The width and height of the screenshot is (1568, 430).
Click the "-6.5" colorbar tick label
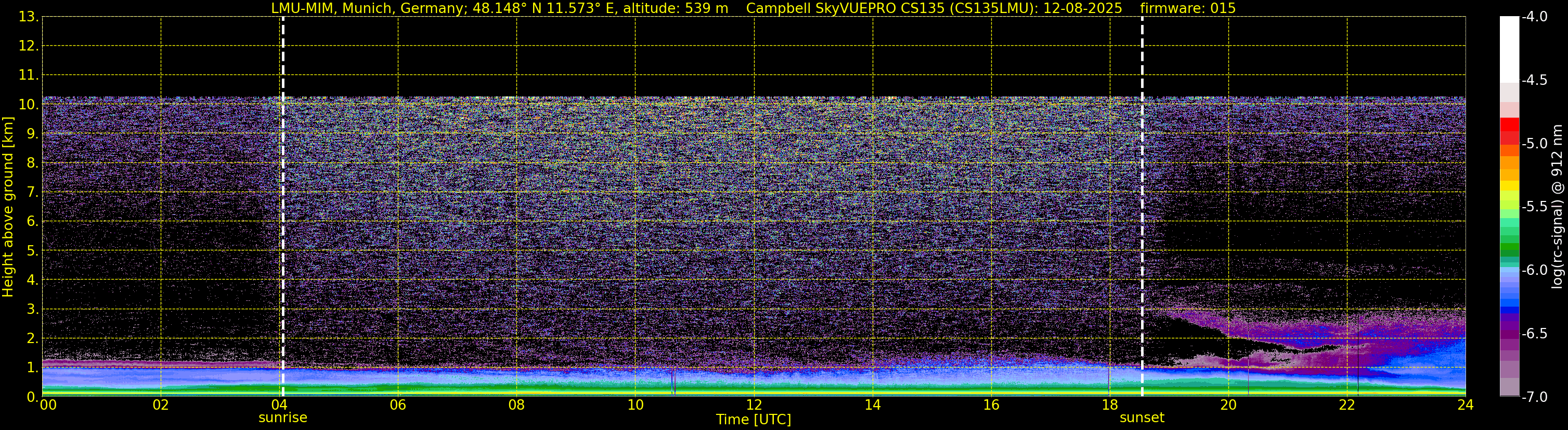tap(1535, 333)
